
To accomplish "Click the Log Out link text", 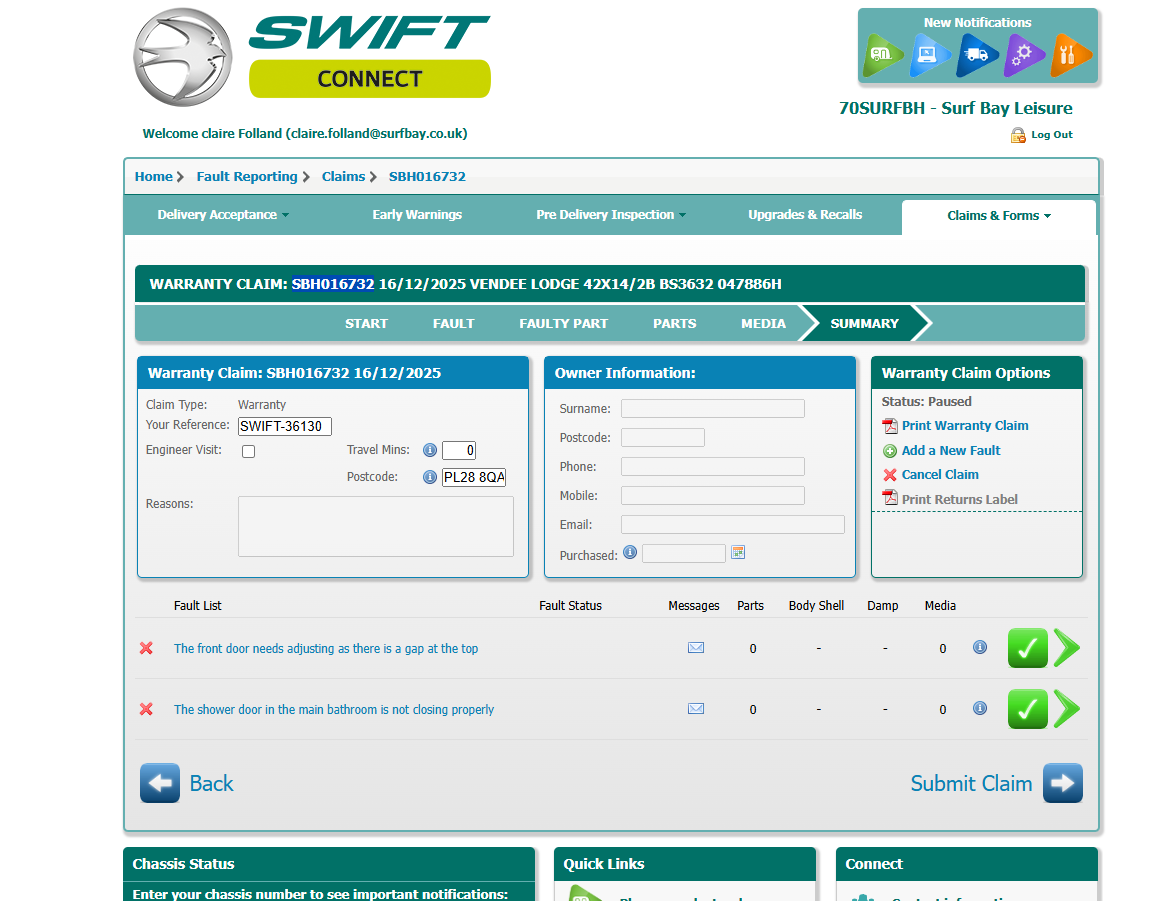I will (x=1052, y=135).
